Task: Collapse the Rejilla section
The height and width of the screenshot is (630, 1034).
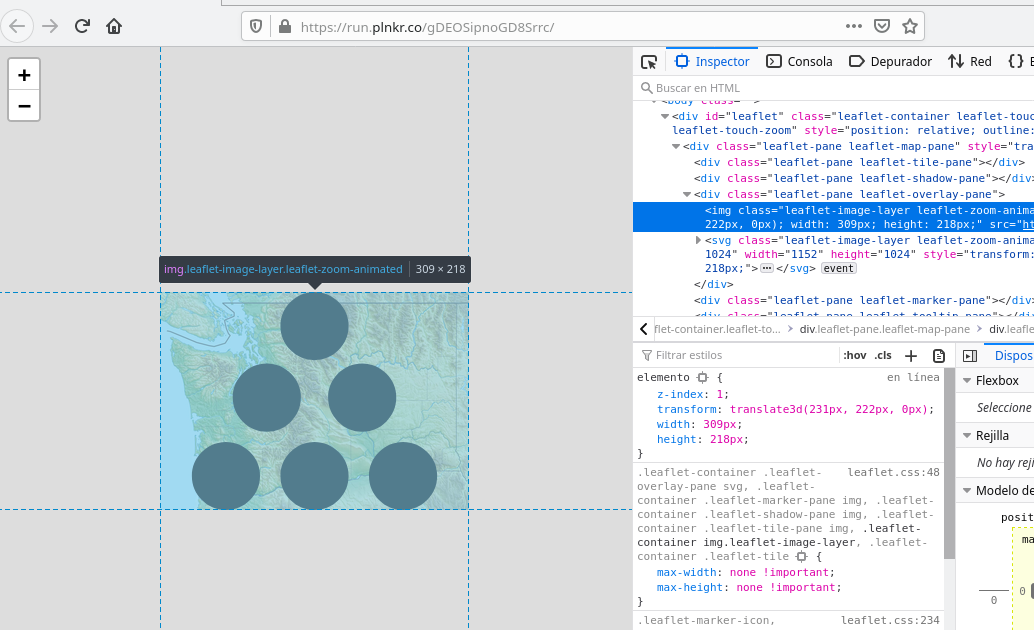Action: click(x=965, y=435)
